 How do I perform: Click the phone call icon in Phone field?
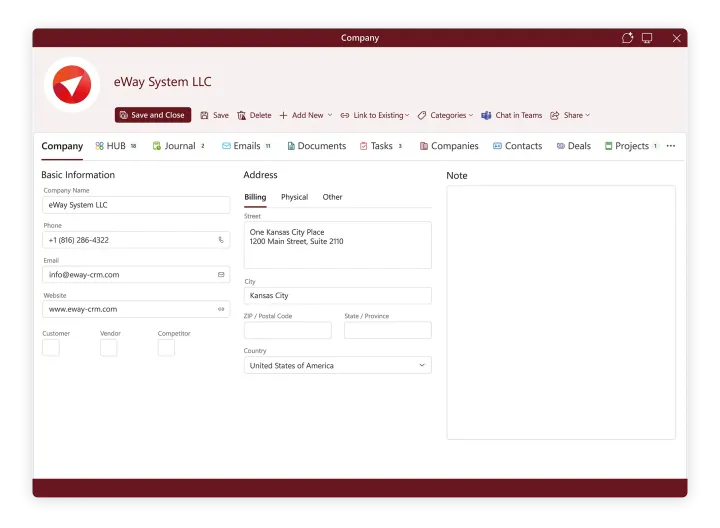point(221,240)
